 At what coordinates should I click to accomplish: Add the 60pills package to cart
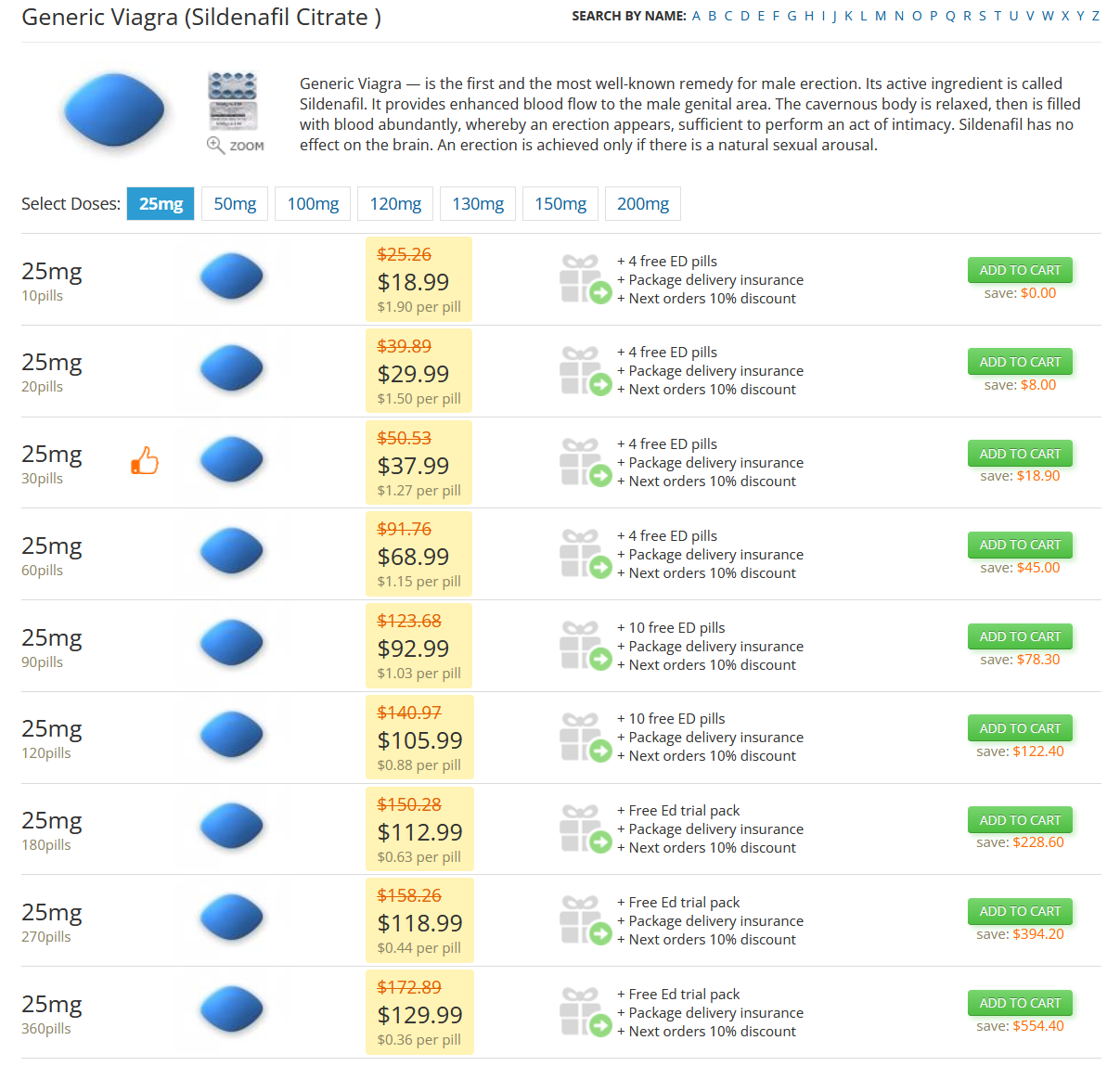1020,545
